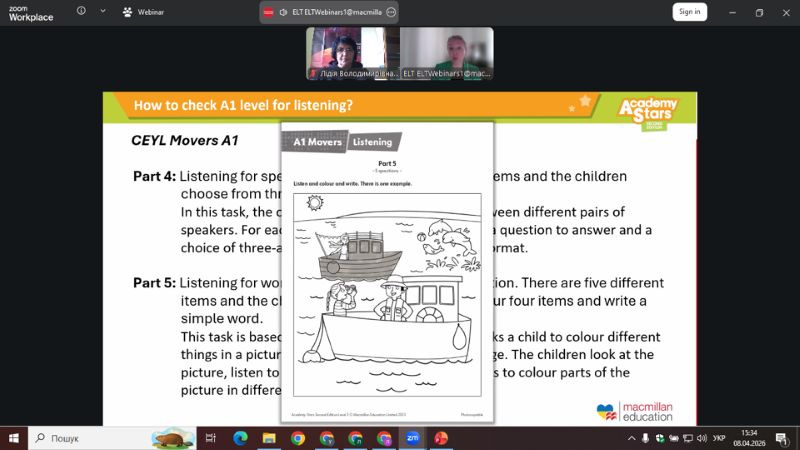800x450 pixels.
Task: Select Лідія Володимирівна's video thumbnail
Action: click(353, 54)
